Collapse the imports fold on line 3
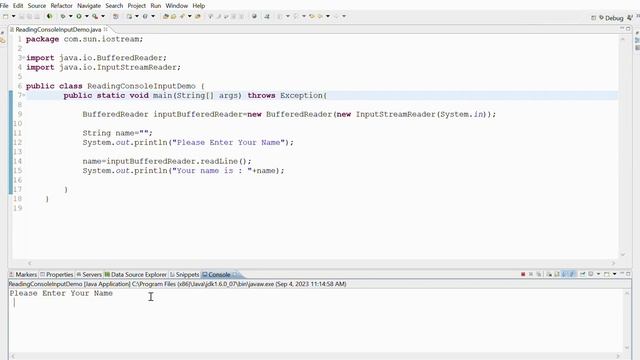The height and width of the screenshot is (360, 640). tap(23, 58)
